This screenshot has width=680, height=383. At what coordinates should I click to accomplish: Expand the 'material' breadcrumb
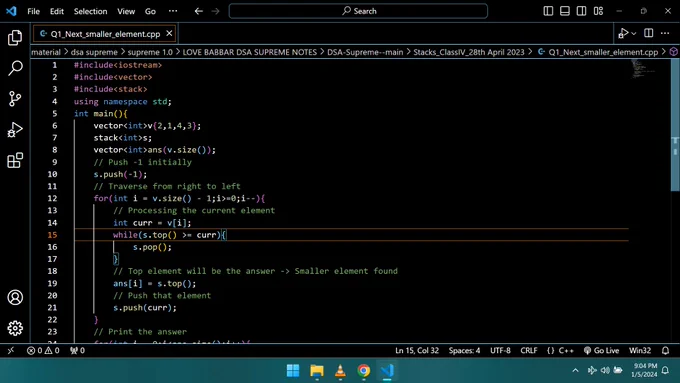(x=46, y=52)
